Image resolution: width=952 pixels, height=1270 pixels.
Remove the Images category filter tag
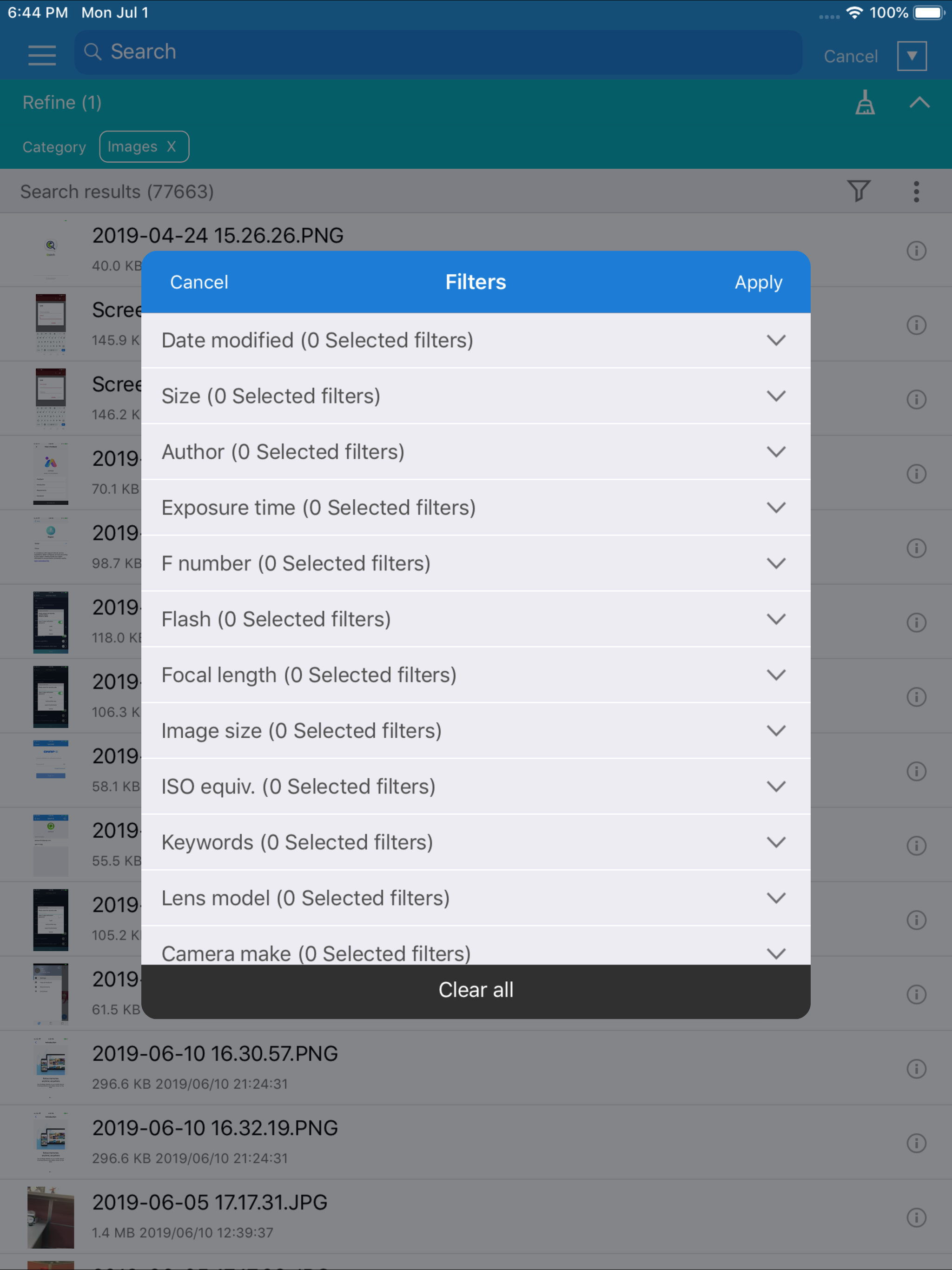pos(171,146)
